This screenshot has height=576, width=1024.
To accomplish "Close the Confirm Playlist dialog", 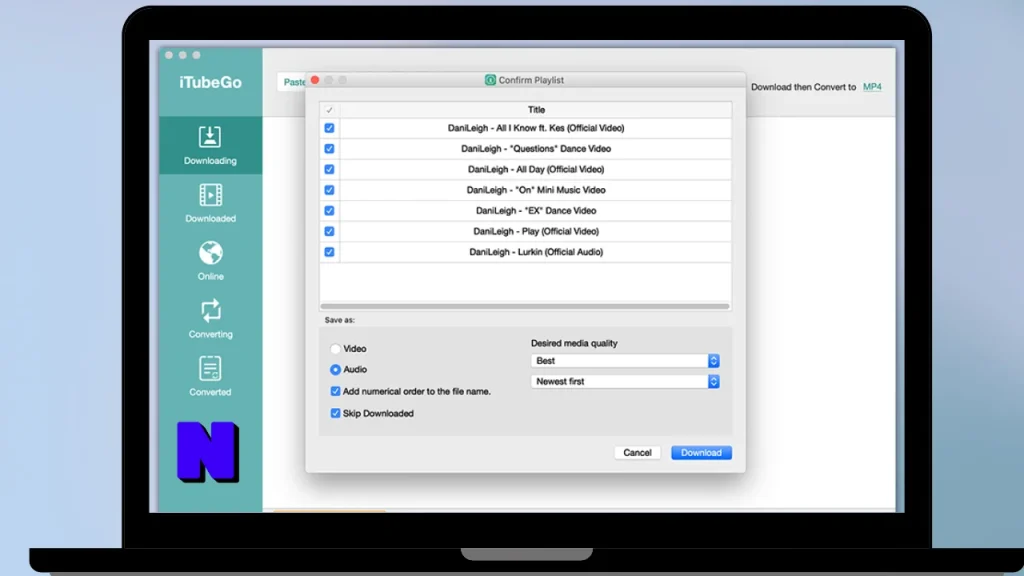I will coord(315,80).
